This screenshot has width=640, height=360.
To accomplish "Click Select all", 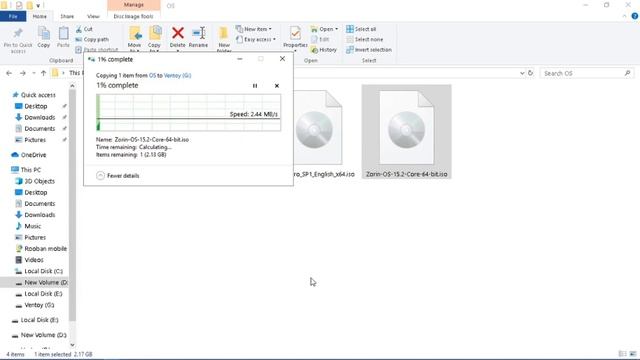I will 361,29.
